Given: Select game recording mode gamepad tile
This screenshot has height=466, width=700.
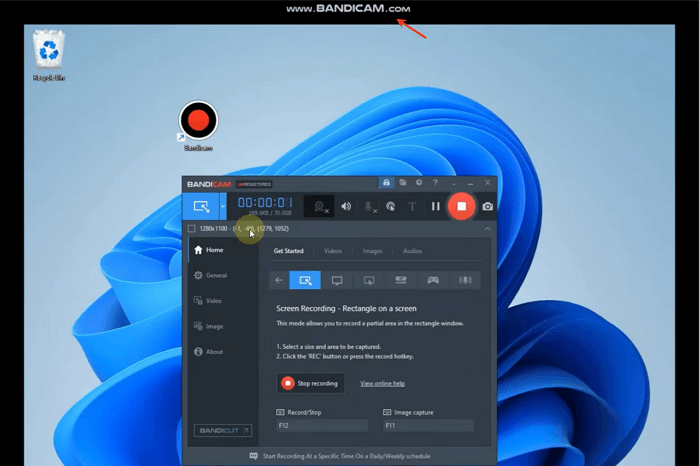Looking at the screenshot, I should (x=433, y=280).
